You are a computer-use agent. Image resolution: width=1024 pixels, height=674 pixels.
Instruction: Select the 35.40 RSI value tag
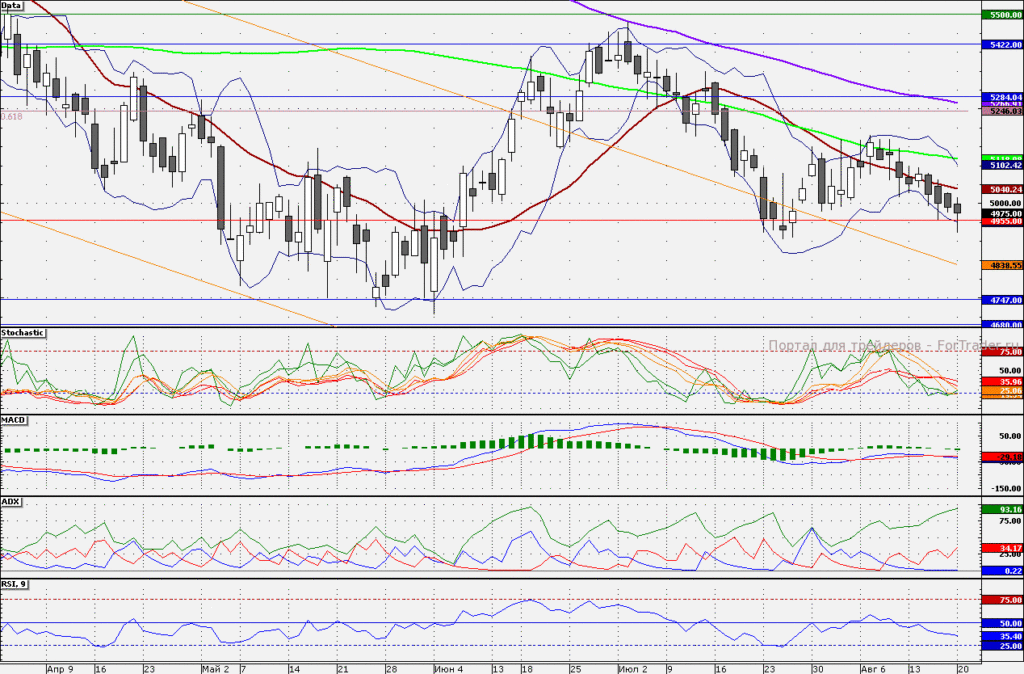[x=1002, y=636]
